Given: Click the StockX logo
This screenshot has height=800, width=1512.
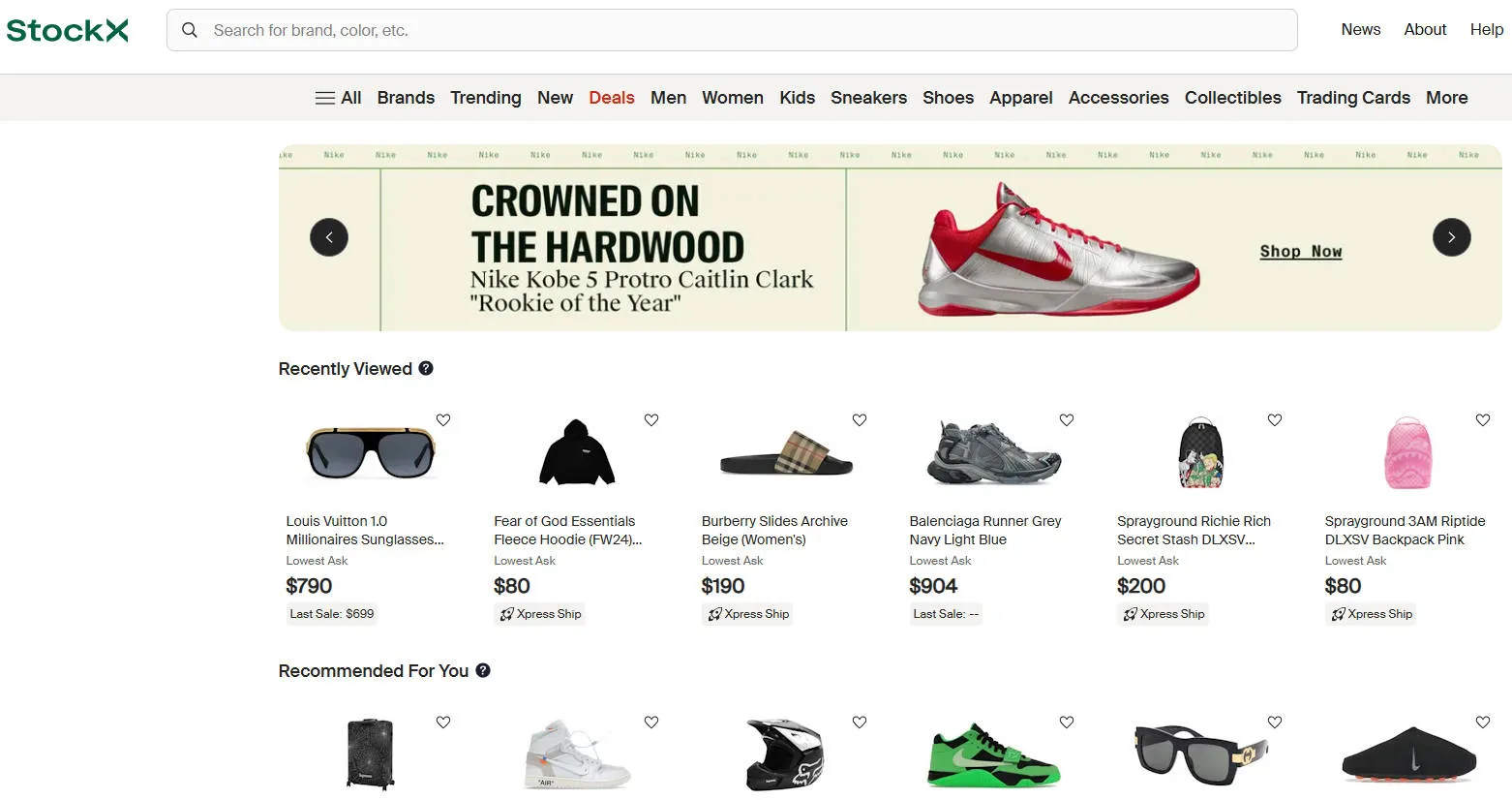Looking at the screenshot, I should click(68, 31).
